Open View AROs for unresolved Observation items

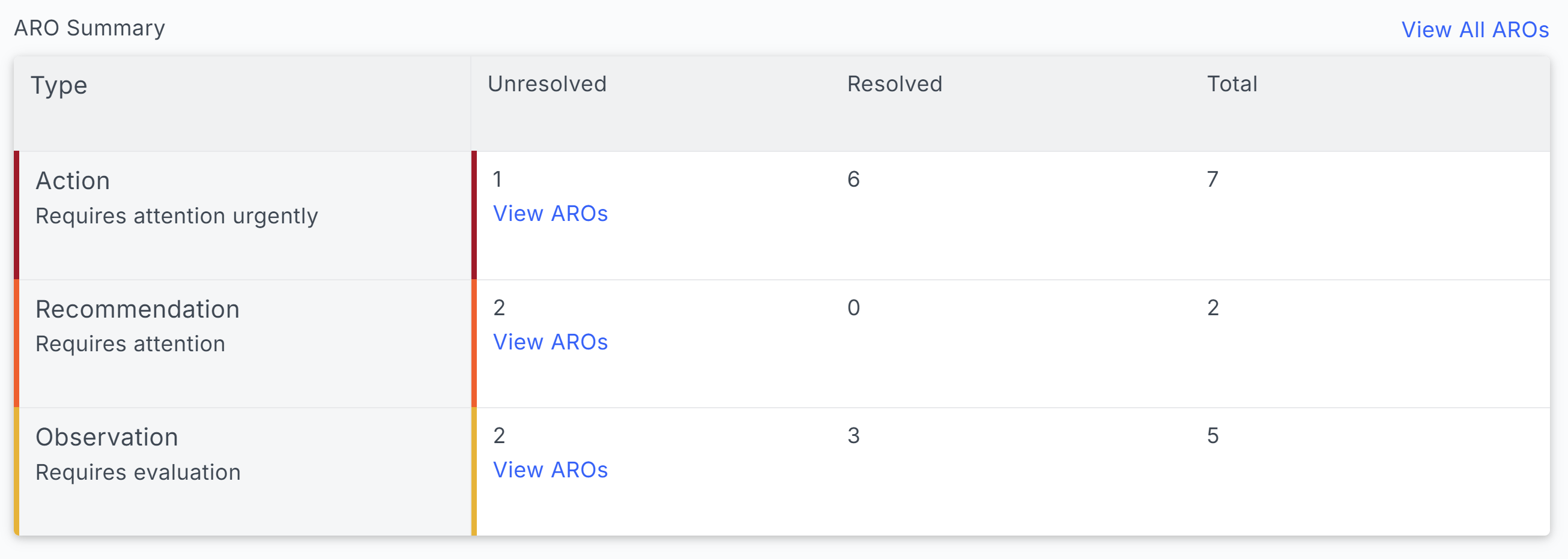tap(550, 470)
